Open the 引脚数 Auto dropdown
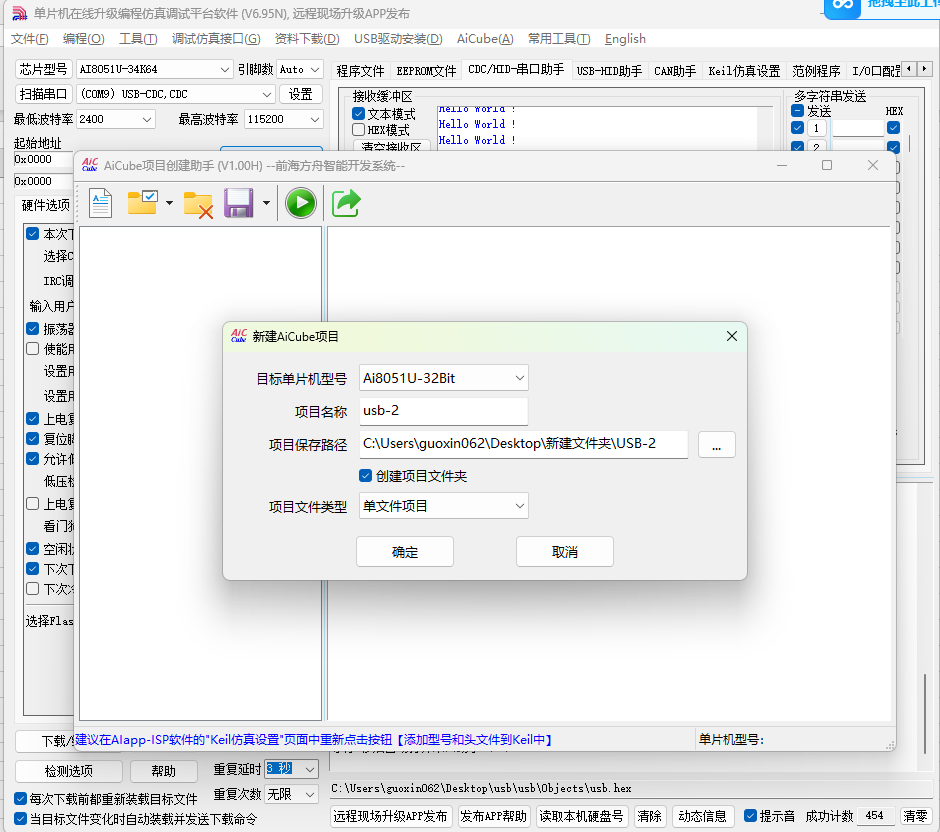940x832 pixels. click(300, 70)
